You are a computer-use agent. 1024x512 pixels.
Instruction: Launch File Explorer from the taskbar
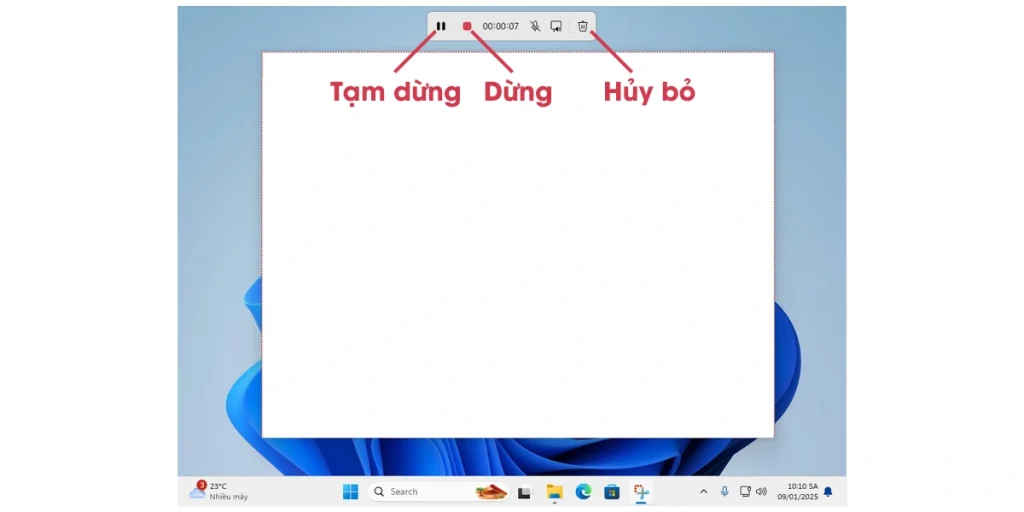(x=554, y=492)
